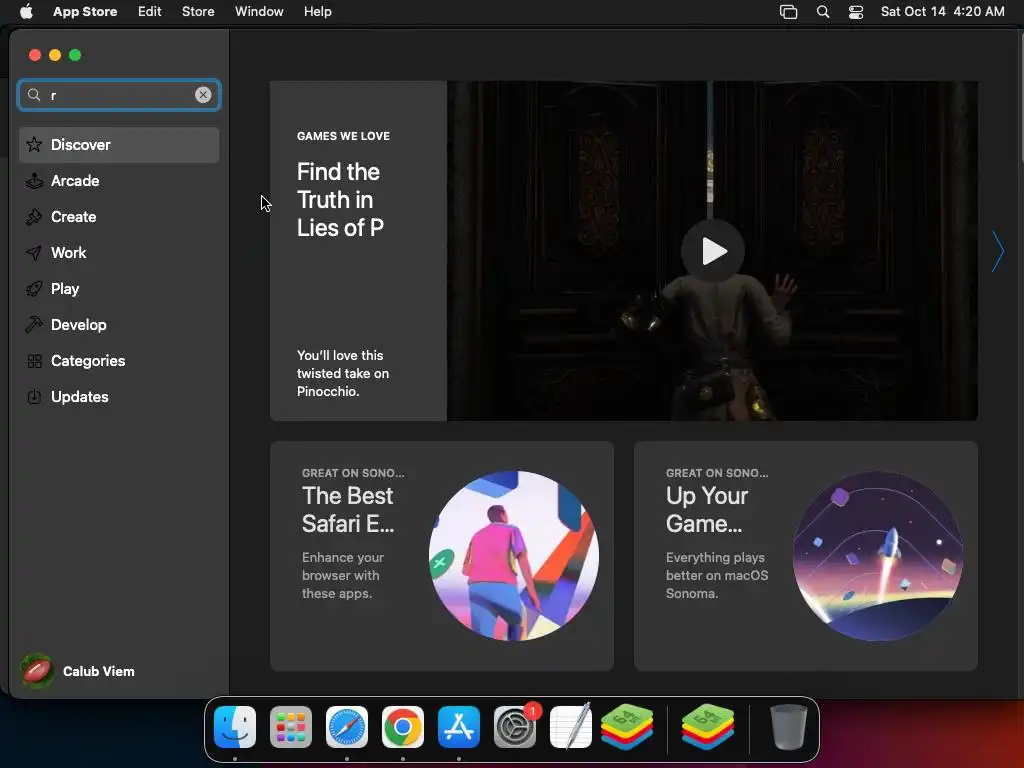The height and width of the screenshot is (768, 1024).
Task: Select the Categories sidebar label
Action: pos(88,360)
